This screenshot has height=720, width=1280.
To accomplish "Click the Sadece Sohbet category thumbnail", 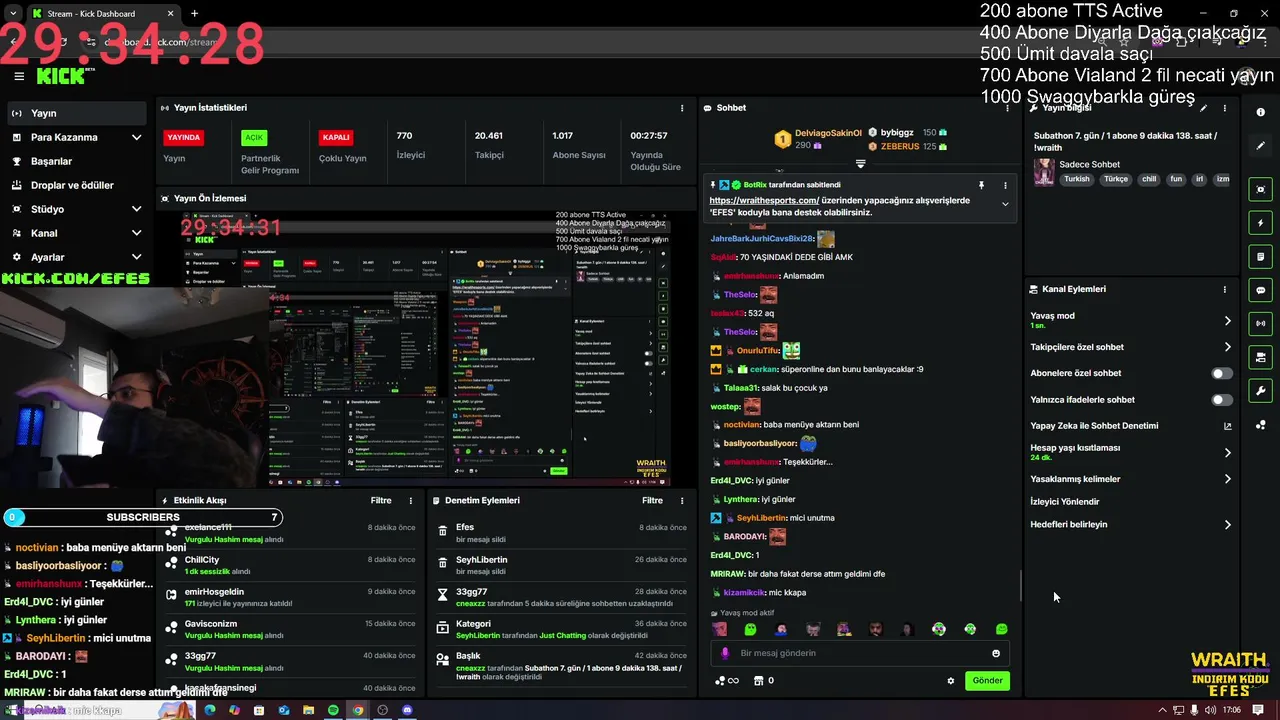I will pyautogui.click(x=1044, y=171).
